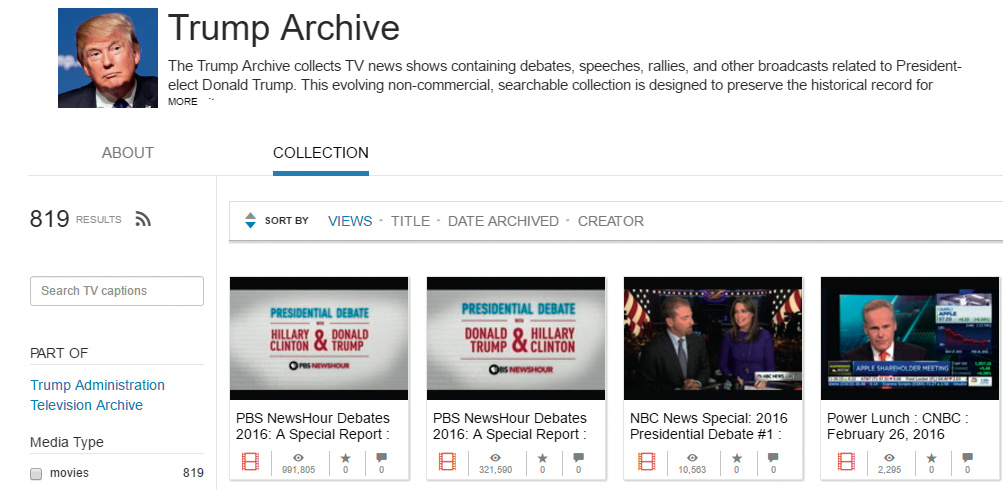Click the SORT BY label
The width and height of the screenshot is (1003, 490).
pyautogui.click(x=287, y=221)
